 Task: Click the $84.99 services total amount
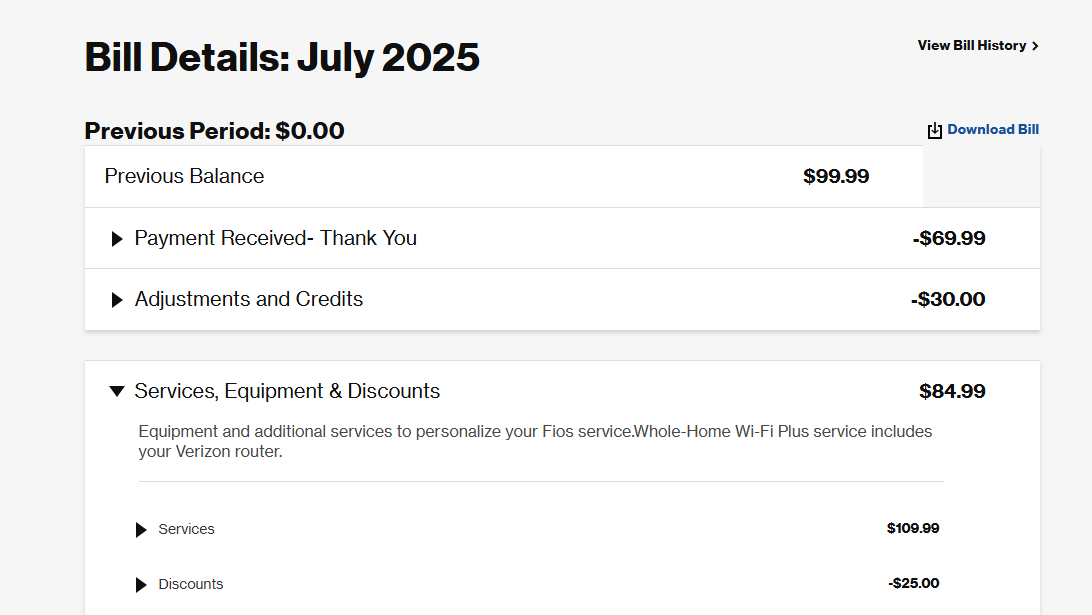tap(952, 391)
